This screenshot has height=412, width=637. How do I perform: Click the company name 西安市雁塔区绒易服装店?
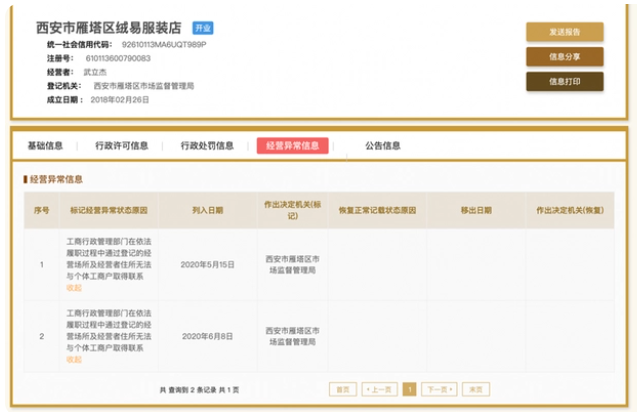[x=109, y=28]
